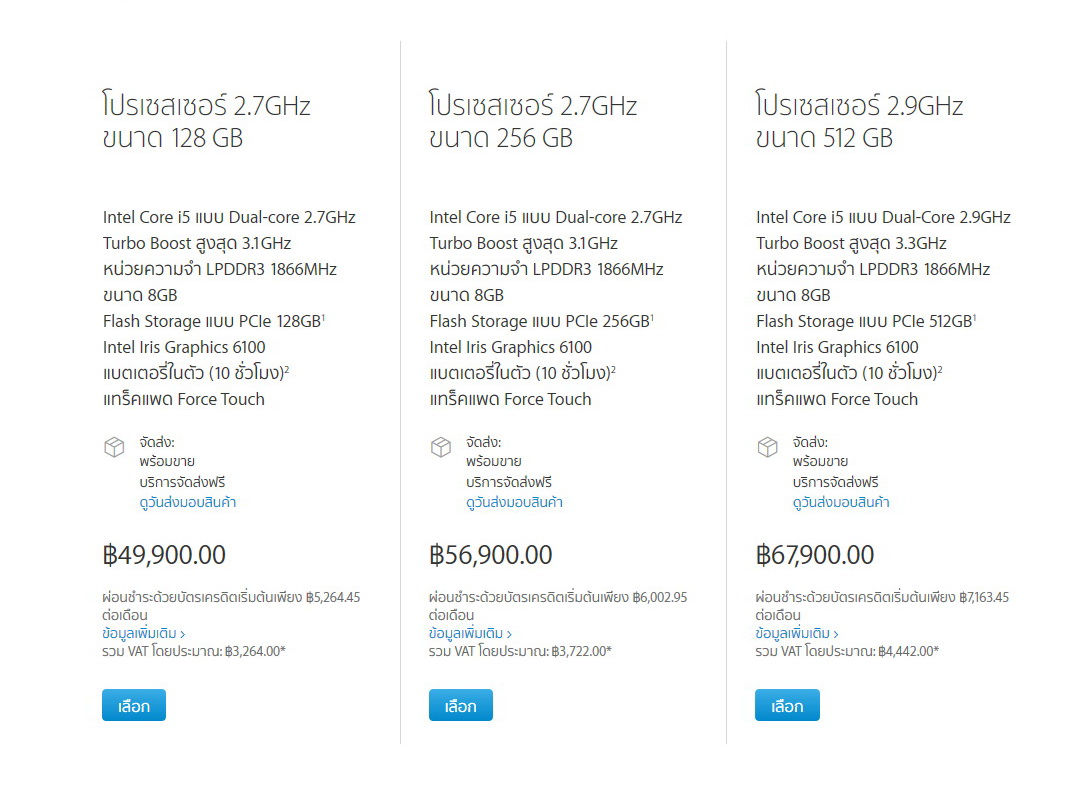Click the shipping box icon for 128 GB model
1082x802 pixels.
pyautogui.click(x=114, y=447)
